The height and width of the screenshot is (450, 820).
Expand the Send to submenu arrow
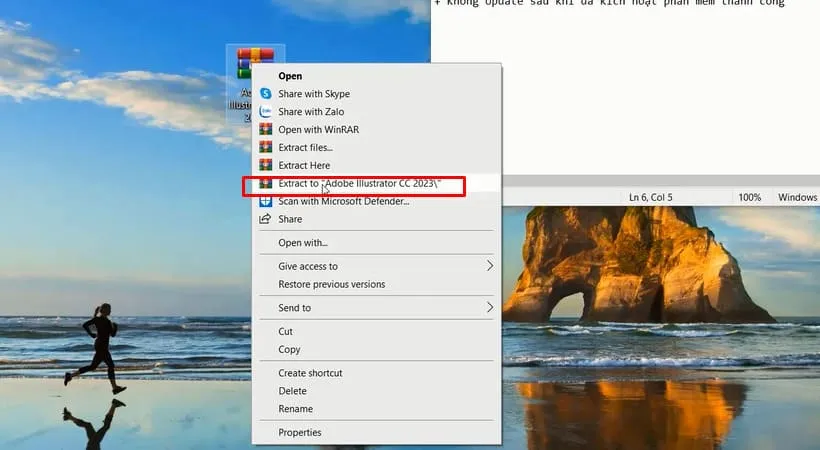click(489, 307)
